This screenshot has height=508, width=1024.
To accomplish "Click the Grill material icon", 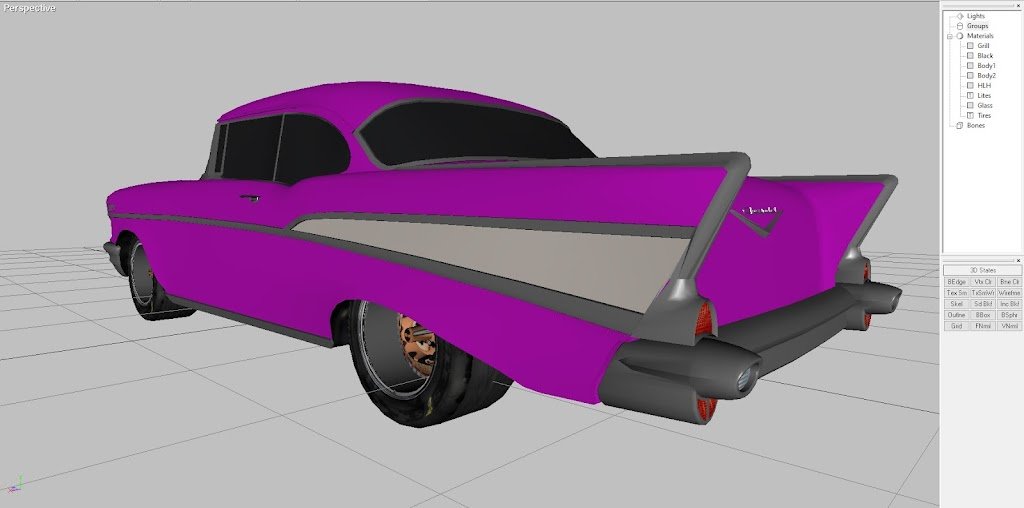I will click(969, 46).
